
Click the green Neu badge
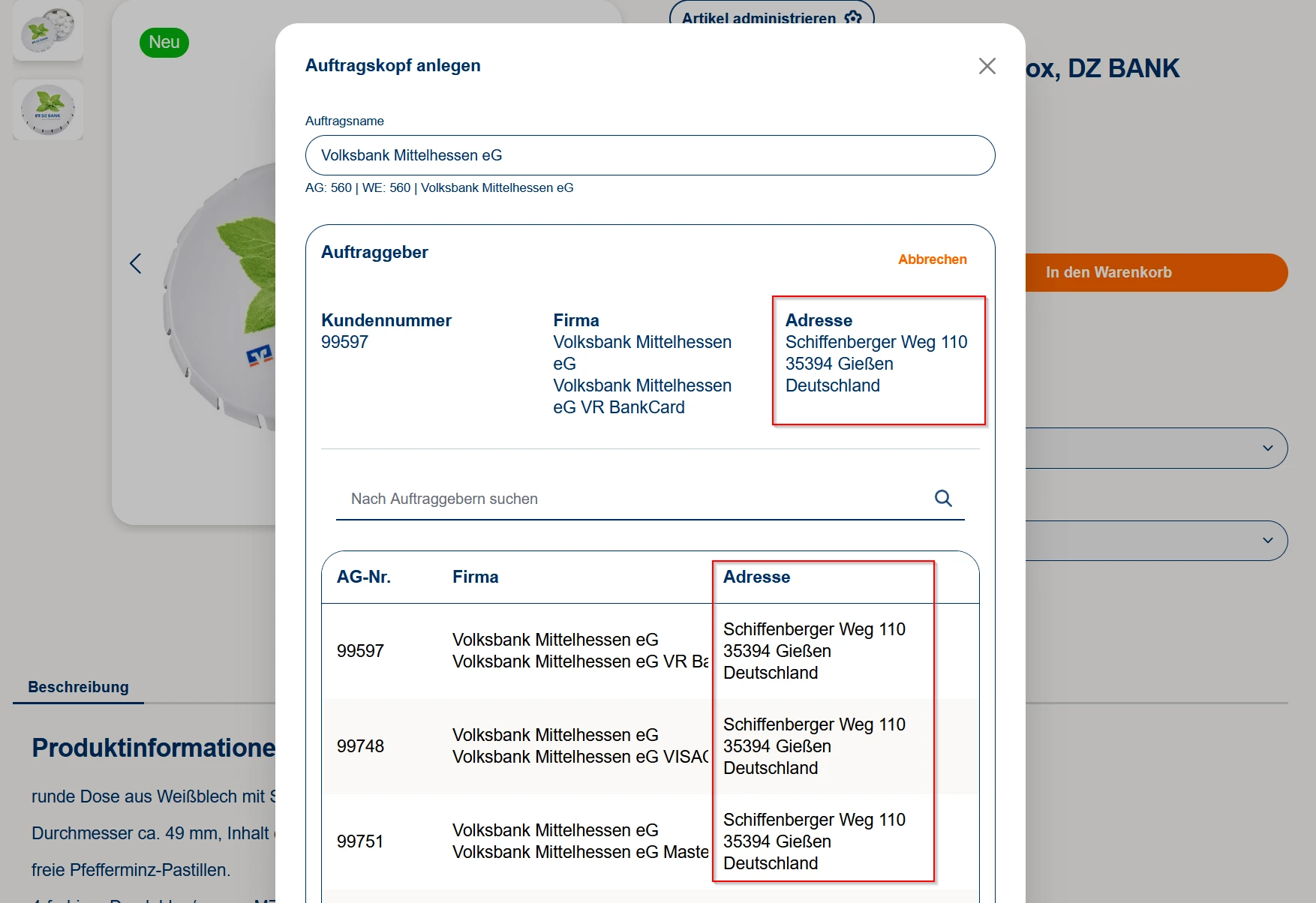[164, 43]
